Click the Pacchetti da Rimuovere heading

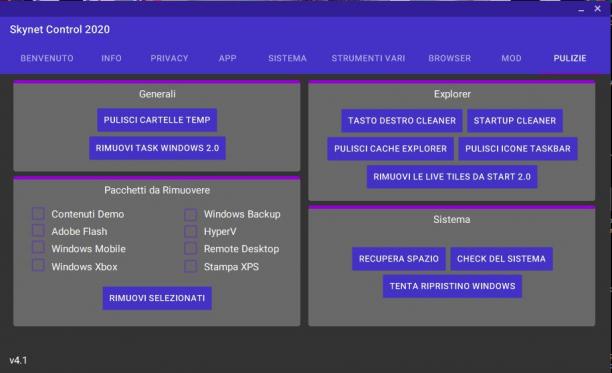click(x=157, y=190)
